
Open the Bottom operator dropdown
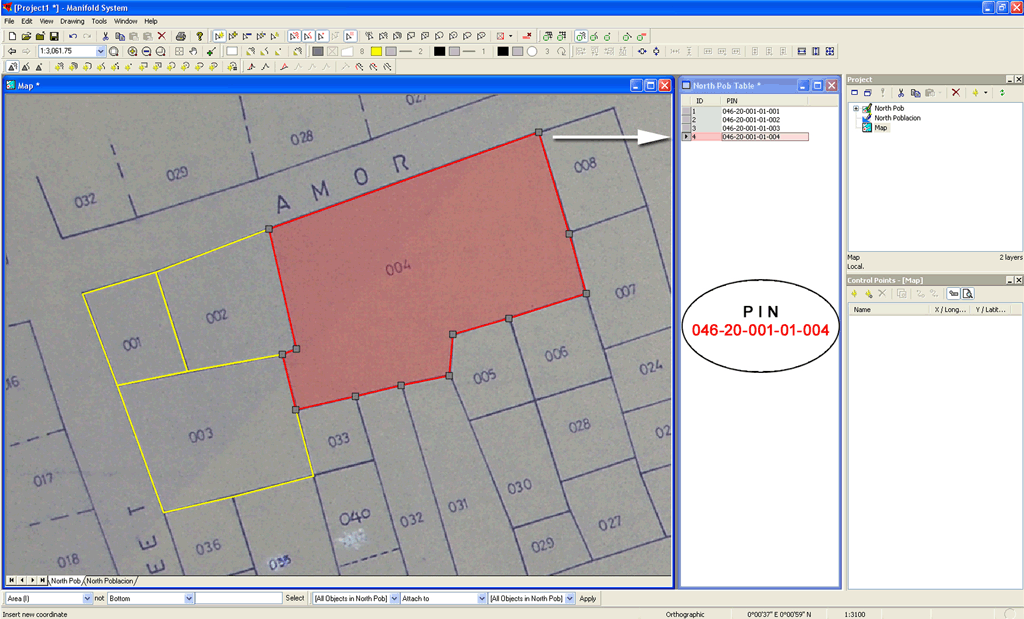click(x=189, y=599)
